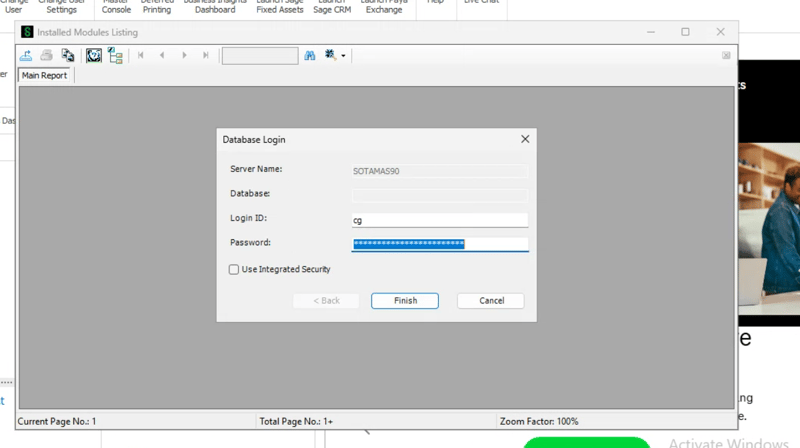Screen dimensions: 800x448
Task: Go to previous page arrow icon
Action: click(x=162, y=56)
